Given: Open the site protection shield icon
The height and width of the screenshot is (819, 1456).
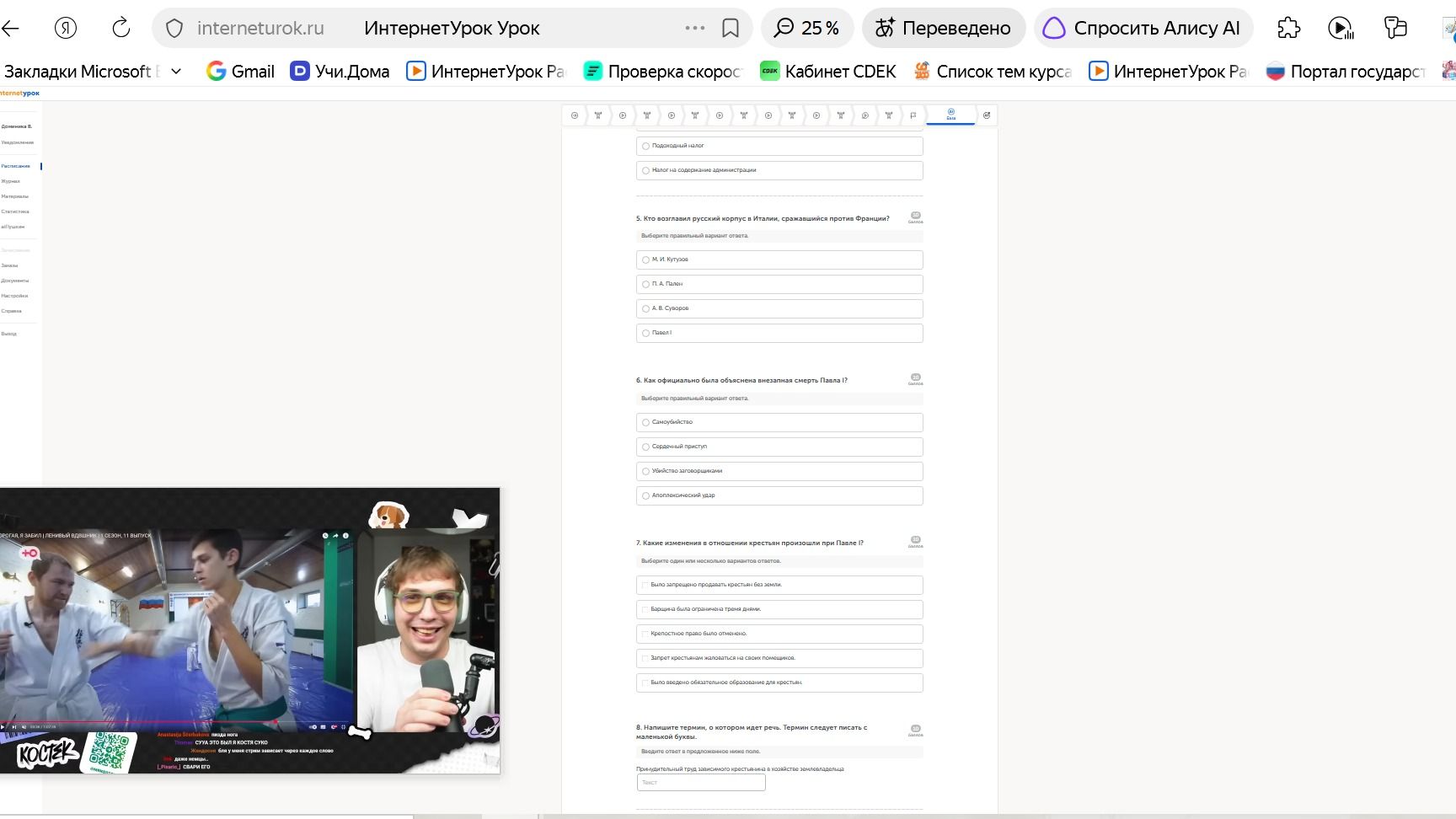Looking at the screenshot, I should 174,29.
